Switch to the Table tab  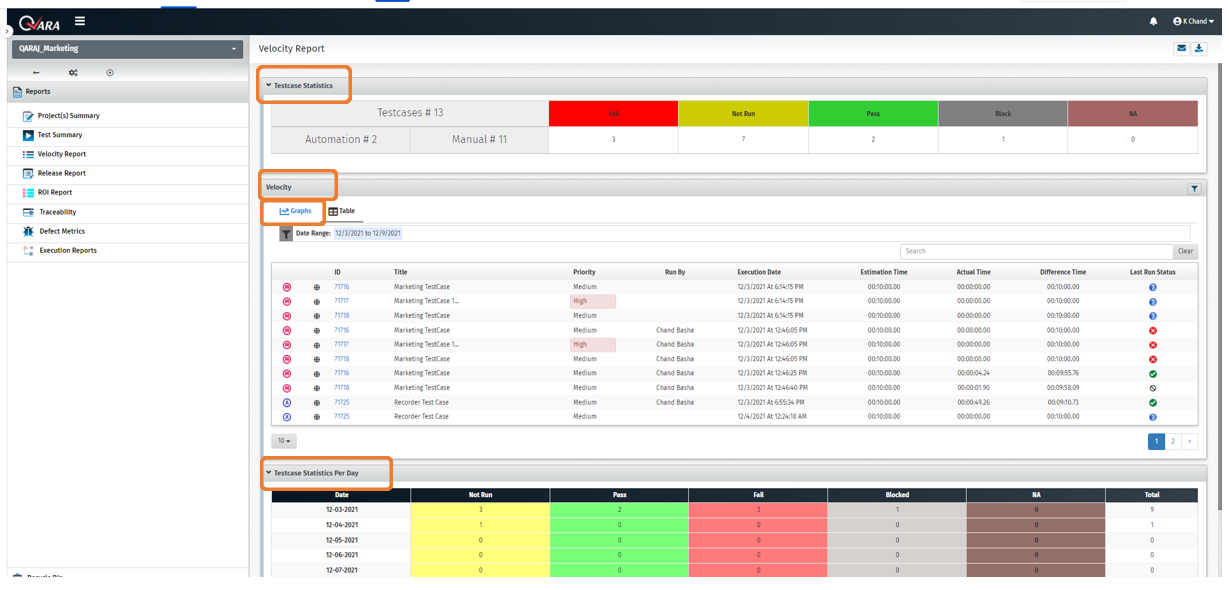pos(342,211)
